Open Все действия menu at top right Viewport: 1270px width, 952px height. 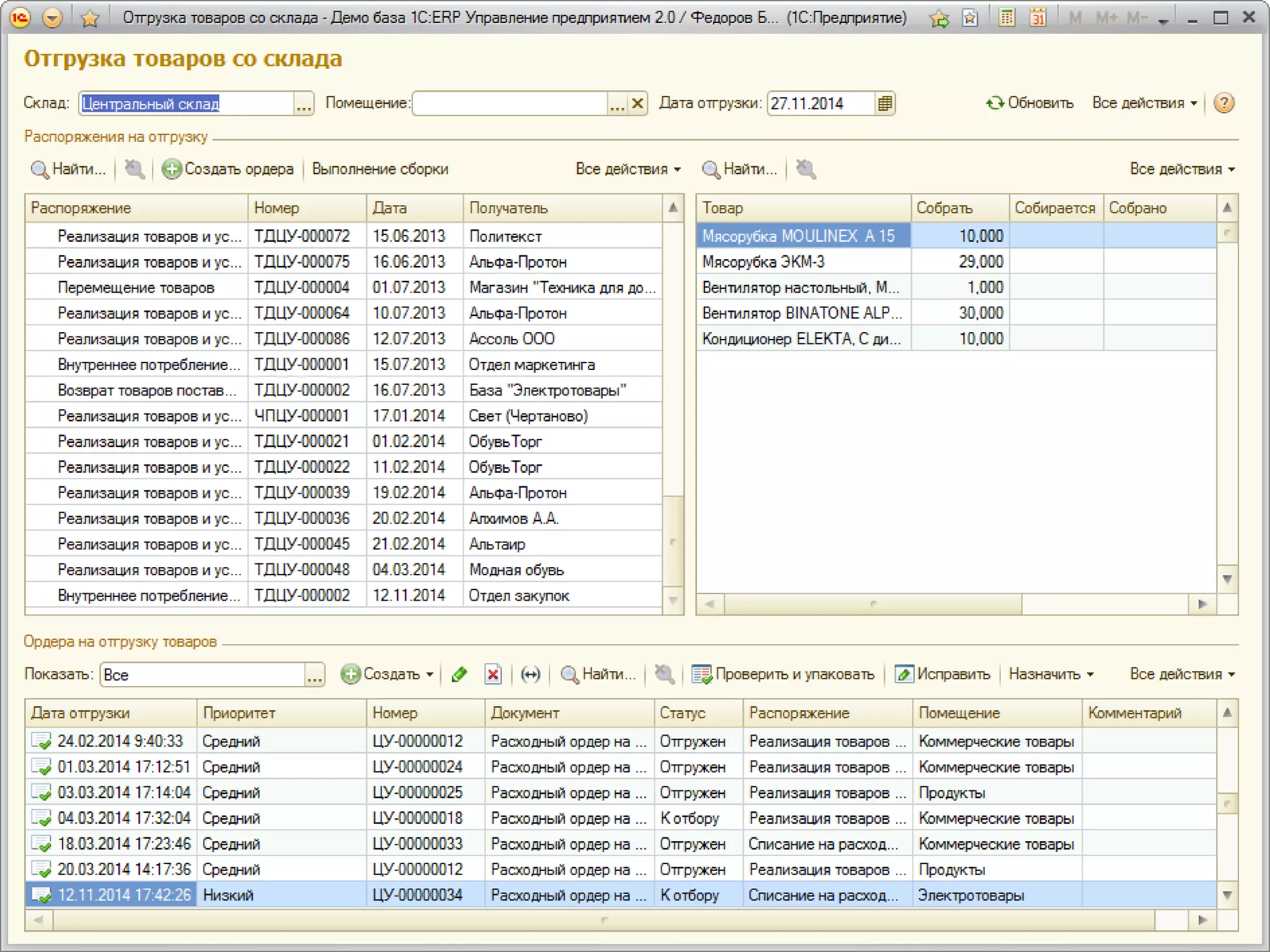coord(1144,103)
